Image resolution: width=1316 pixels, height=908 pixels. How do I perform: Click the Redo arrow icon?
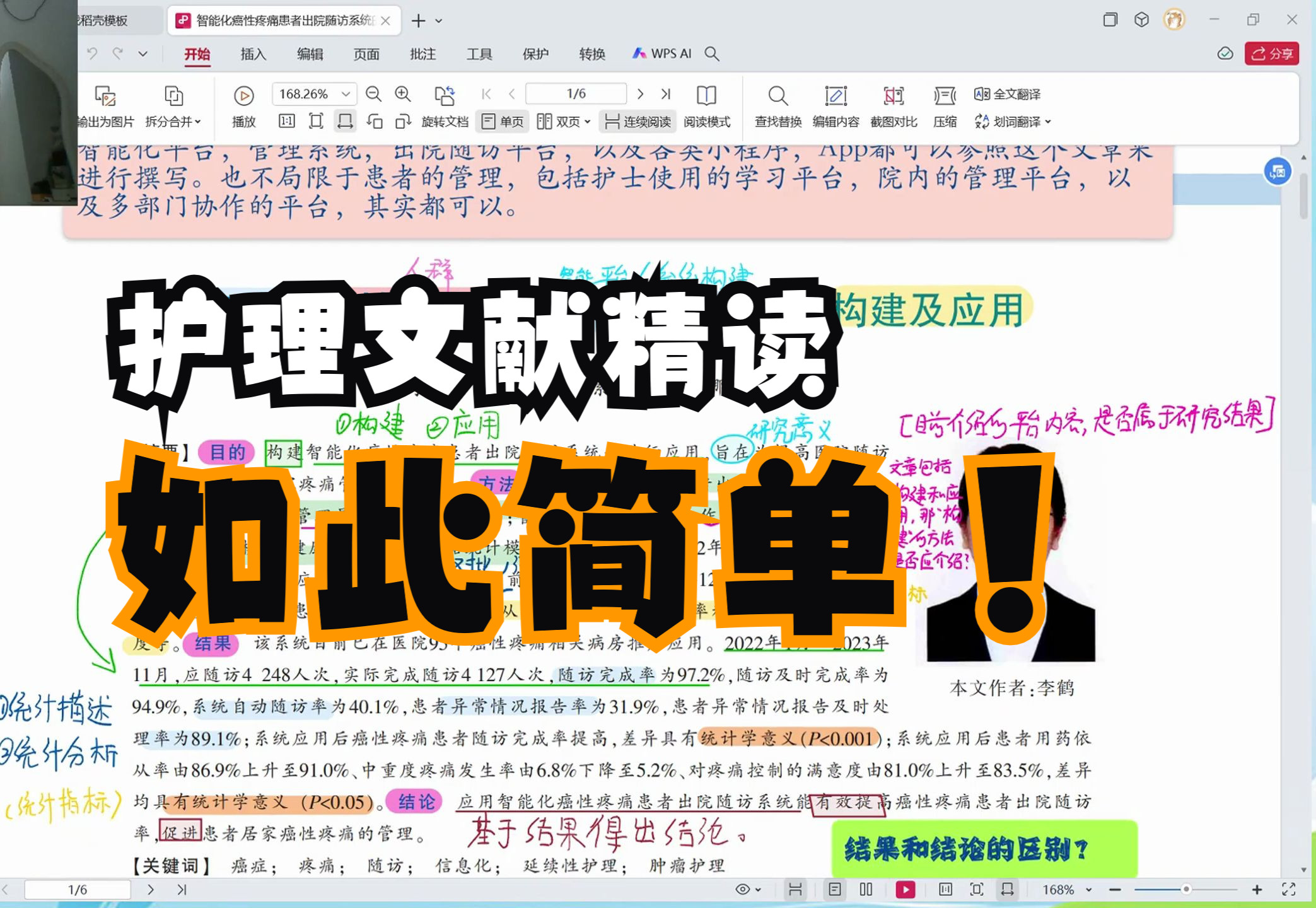coord(118,54)
